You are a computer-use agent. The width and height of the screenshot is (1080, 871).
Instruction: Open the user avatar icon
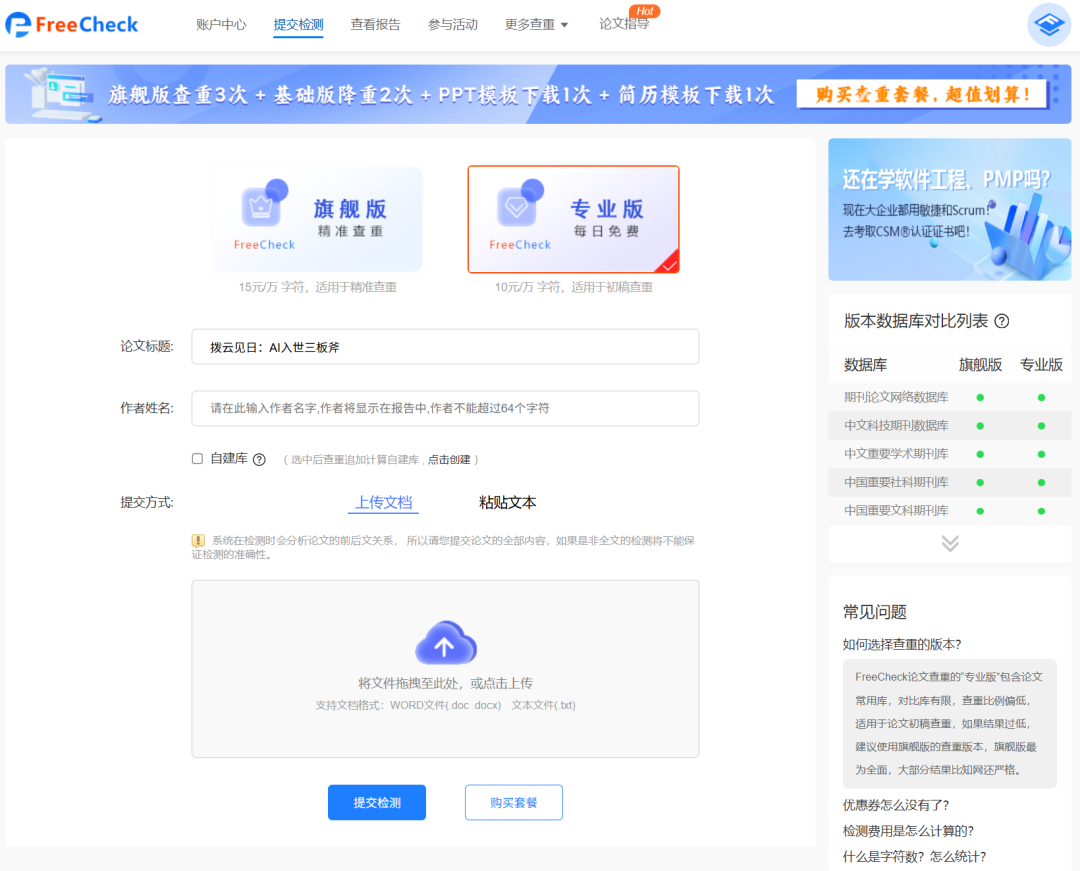(x=1049, y=25)
